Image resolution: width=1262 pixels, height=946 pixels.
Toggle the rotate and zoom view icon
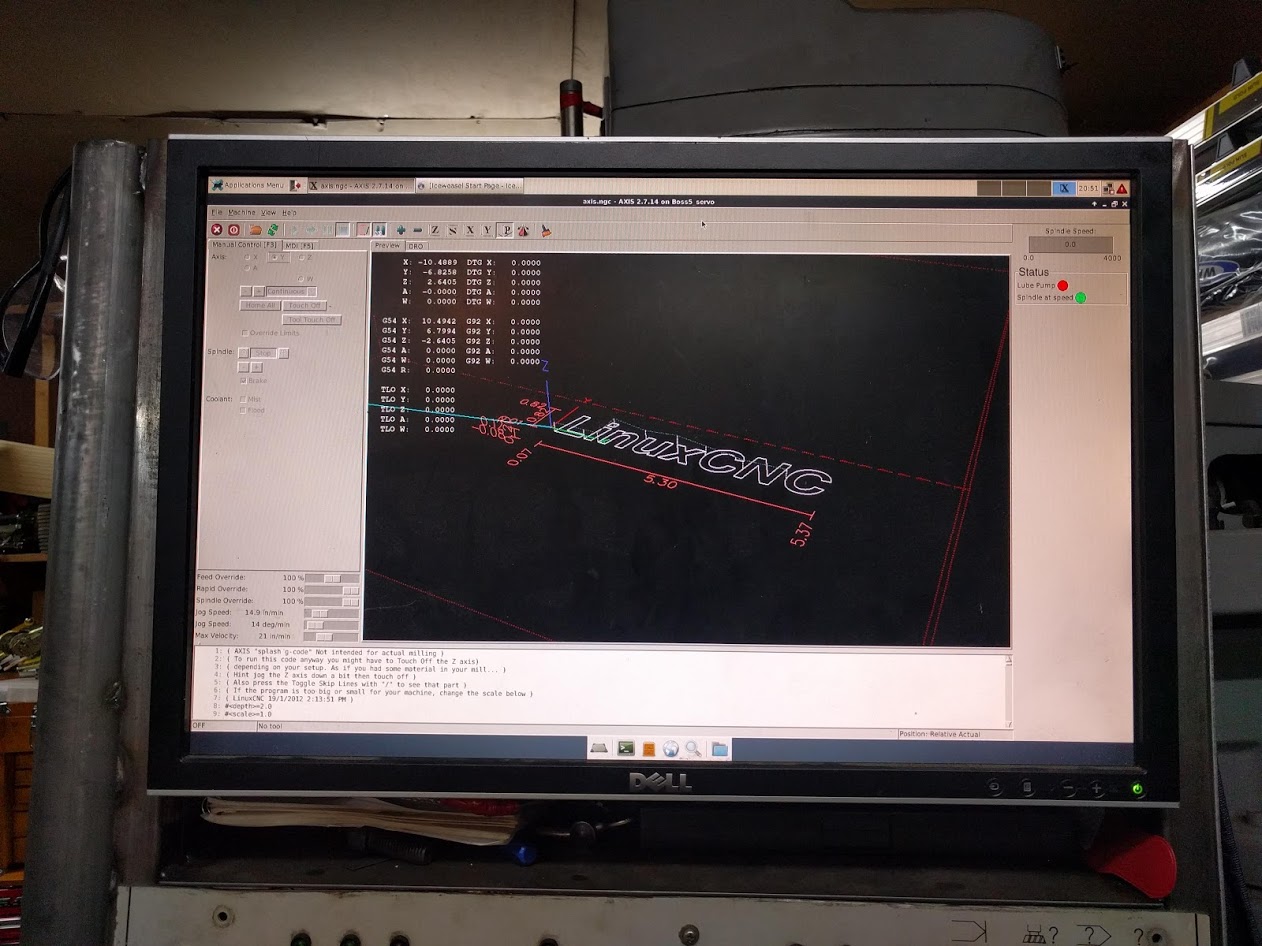[523, 230]
